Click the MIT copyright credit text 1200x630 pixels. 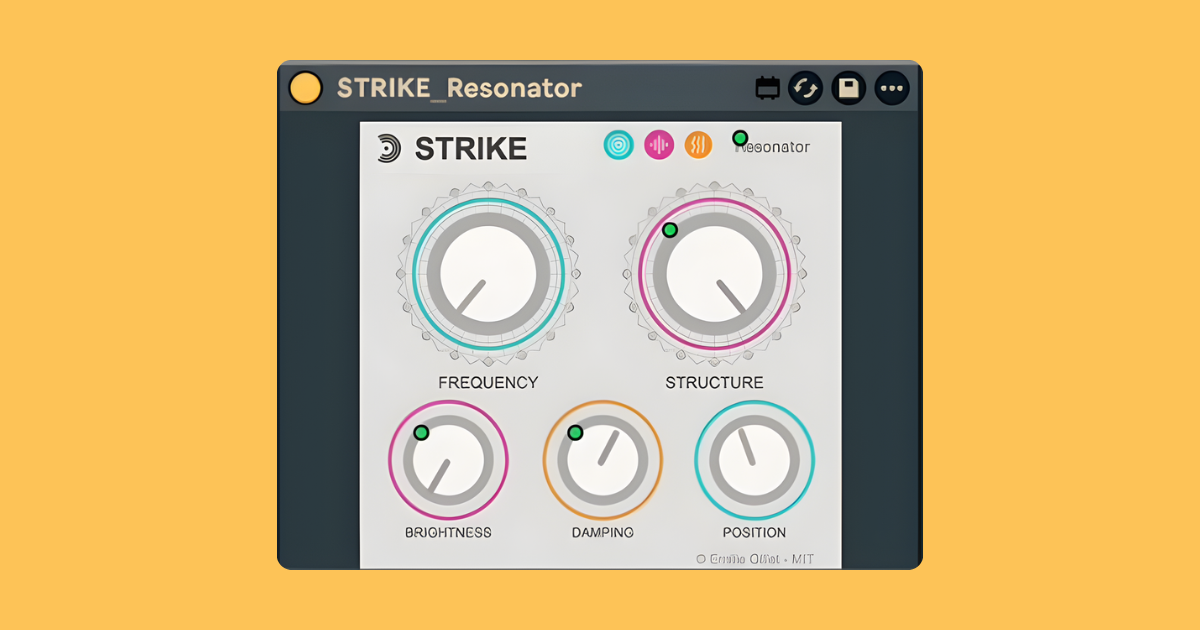(754, 559)
